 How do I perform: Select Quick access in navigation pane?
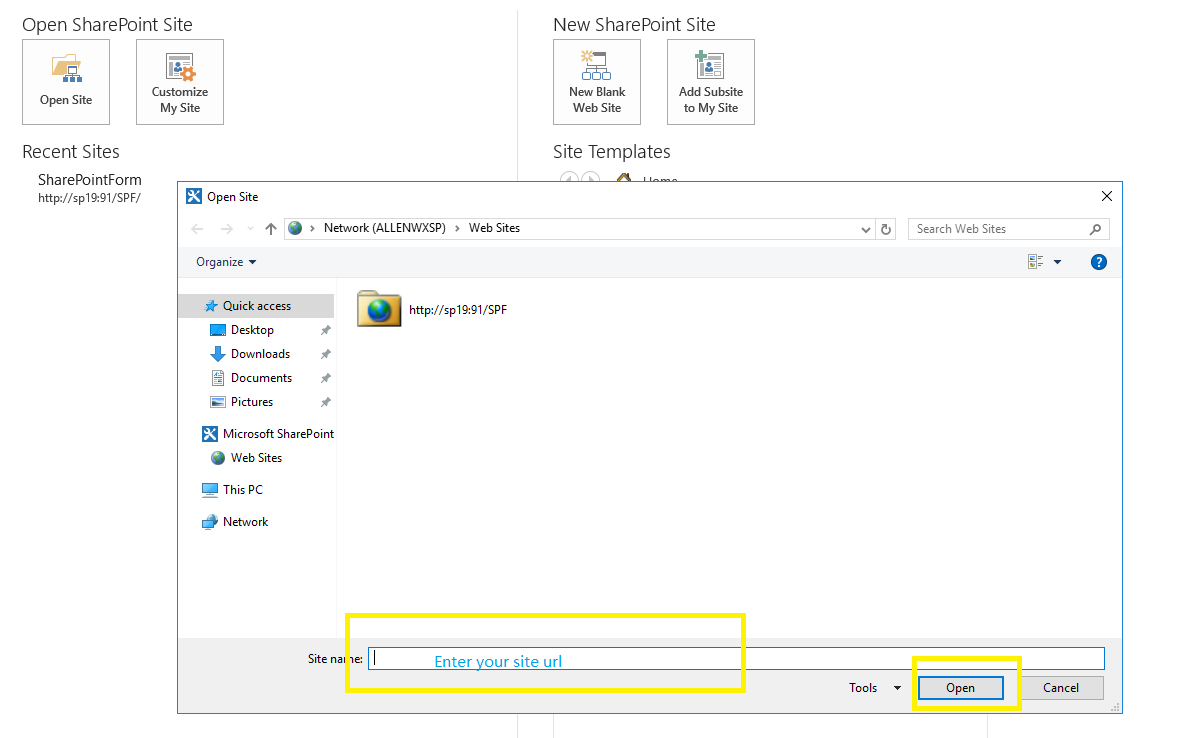point(257,306)
